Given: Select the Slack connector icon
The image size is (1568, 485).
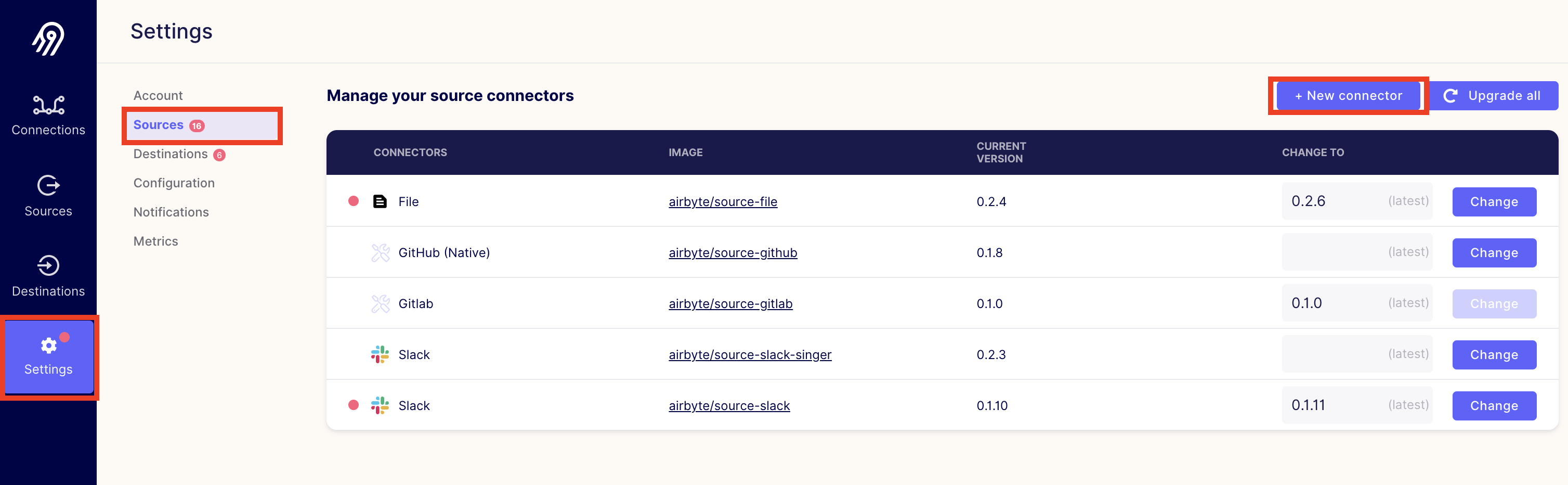Looking at the screenshot, I should click(x=381, y=354).
